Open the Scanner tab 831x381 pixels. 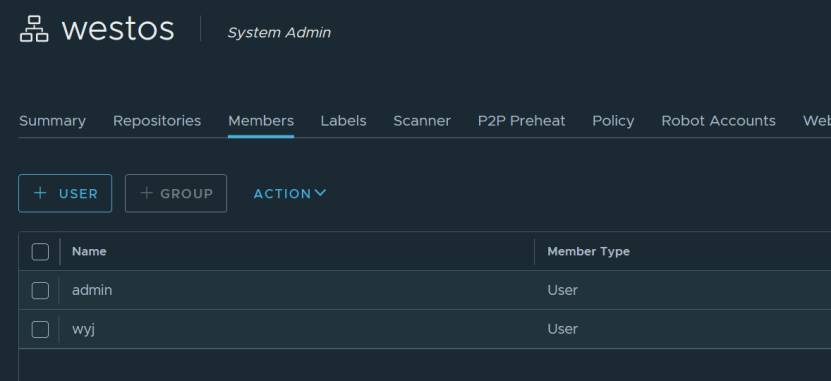point(422,121)
